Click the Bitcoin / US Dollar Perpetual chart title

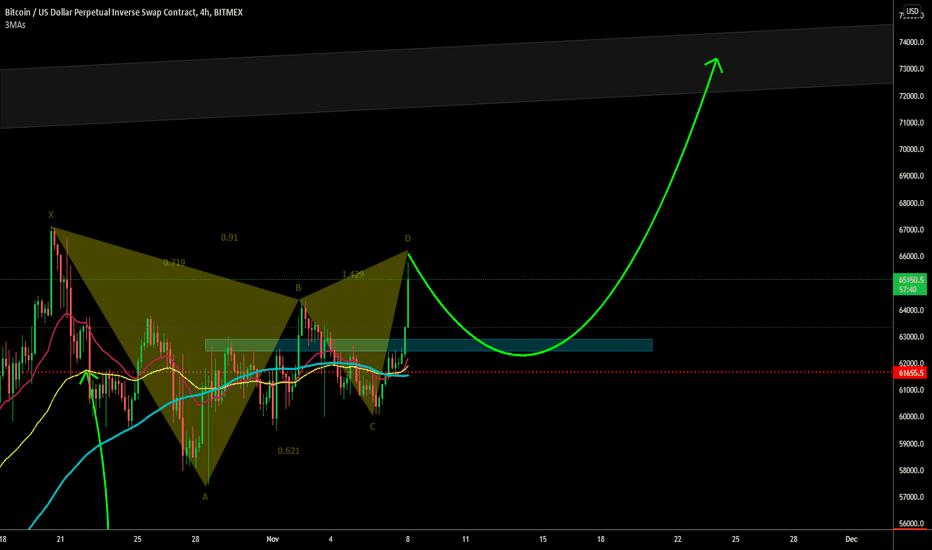[x=124, y=12]
